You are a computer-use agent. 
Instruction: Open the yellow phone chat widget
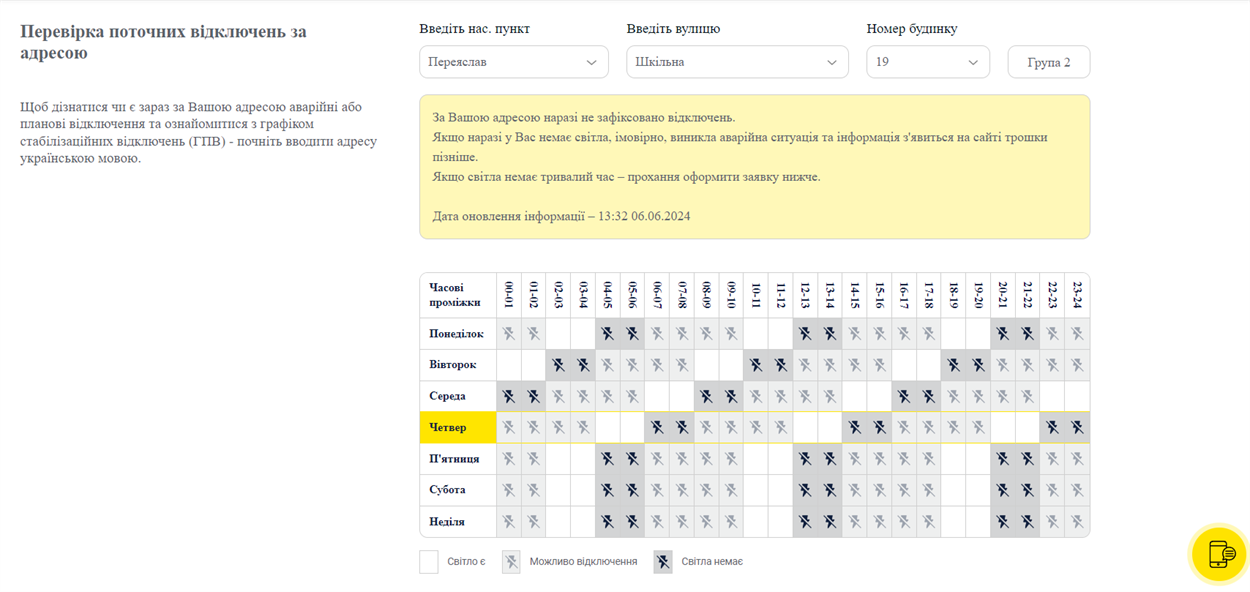[1219, 553]
